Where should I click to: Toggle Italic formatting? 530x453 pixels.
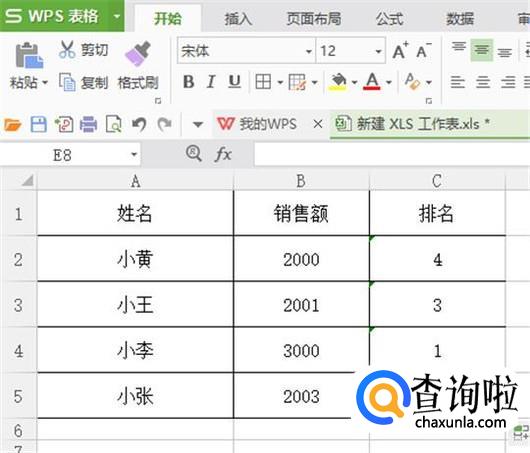[211, 82]
